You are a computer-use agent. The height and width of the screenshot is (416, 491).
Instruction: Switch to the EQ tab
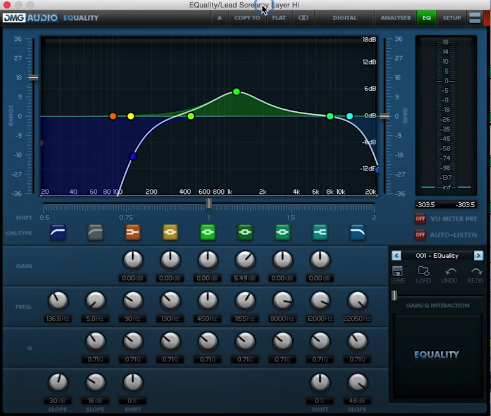coord(426,18)
